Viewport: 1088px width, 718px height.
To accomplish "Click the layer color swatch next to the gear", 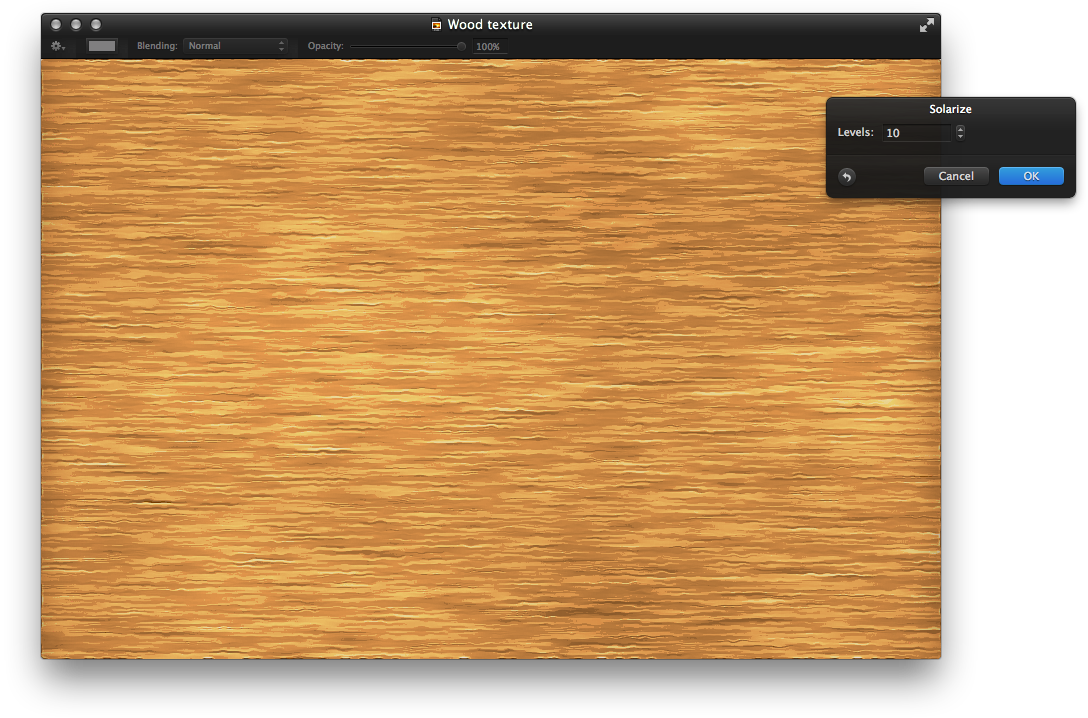I will click(101, 45).
